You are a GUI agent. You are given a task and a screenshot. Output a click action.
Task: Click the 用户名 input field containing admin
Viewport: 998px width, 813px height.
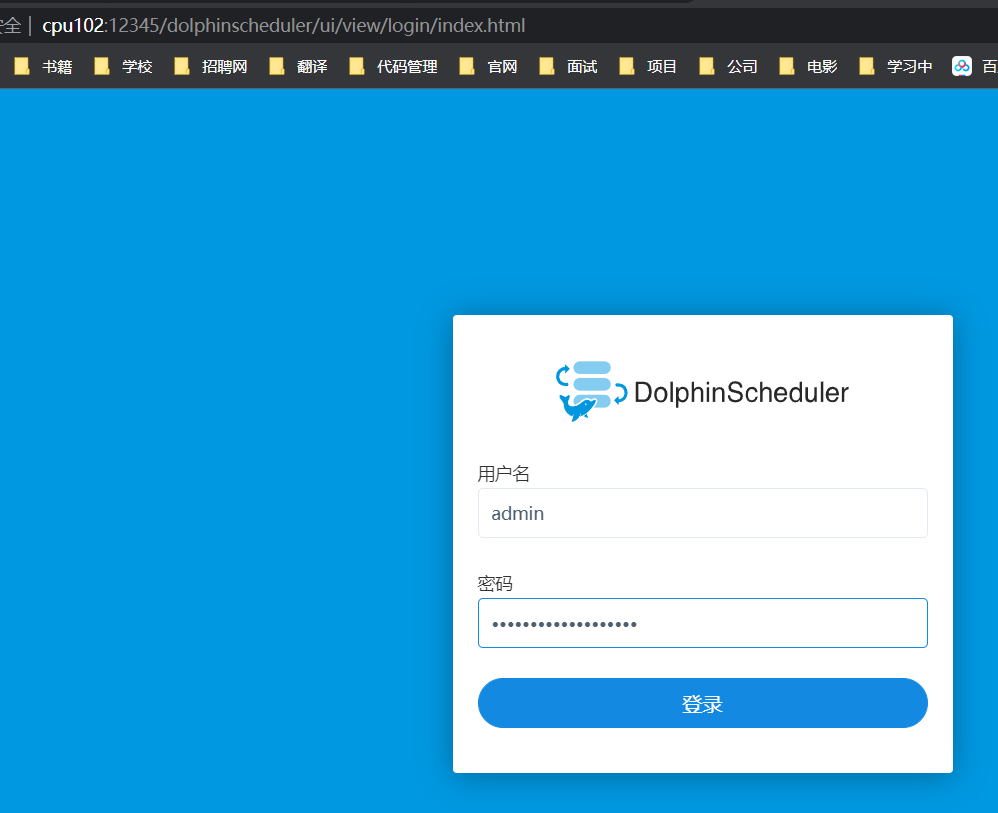tap(702, 513)
